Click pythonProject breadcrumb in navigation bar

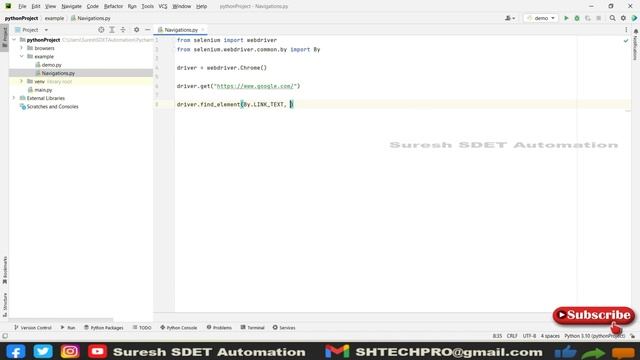(x=21, y=18)
